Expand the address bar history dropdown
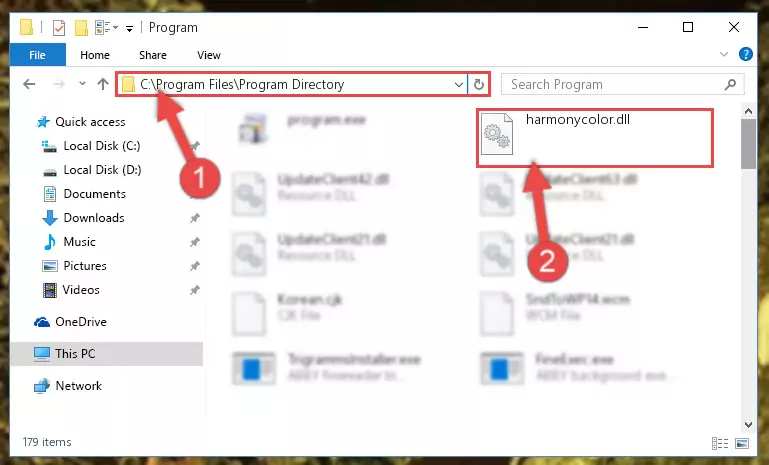Image resolution: width=769 pixels, height=465 pixels. pyautogui.click(x=459, y=84)
